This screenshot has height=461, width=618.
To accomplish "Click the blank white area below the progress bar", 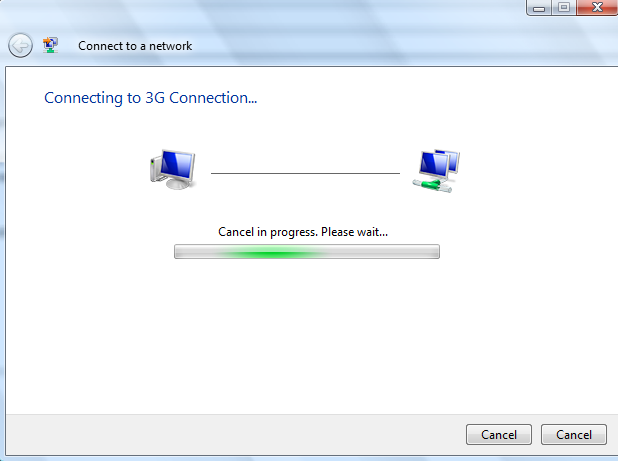I will [x=307, y=335].
